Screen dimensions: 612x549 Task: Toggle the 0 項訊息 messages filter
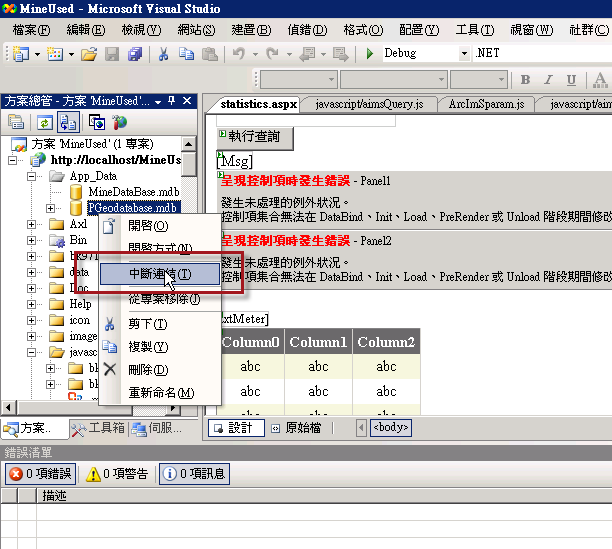(x=194, y=474)
